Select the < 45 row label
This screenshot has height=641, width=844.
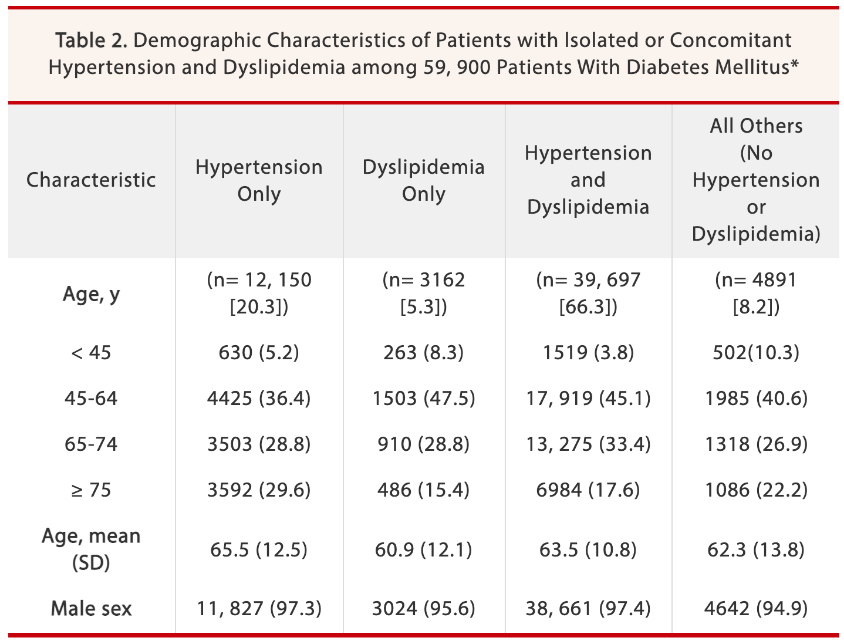coord(91,352)
